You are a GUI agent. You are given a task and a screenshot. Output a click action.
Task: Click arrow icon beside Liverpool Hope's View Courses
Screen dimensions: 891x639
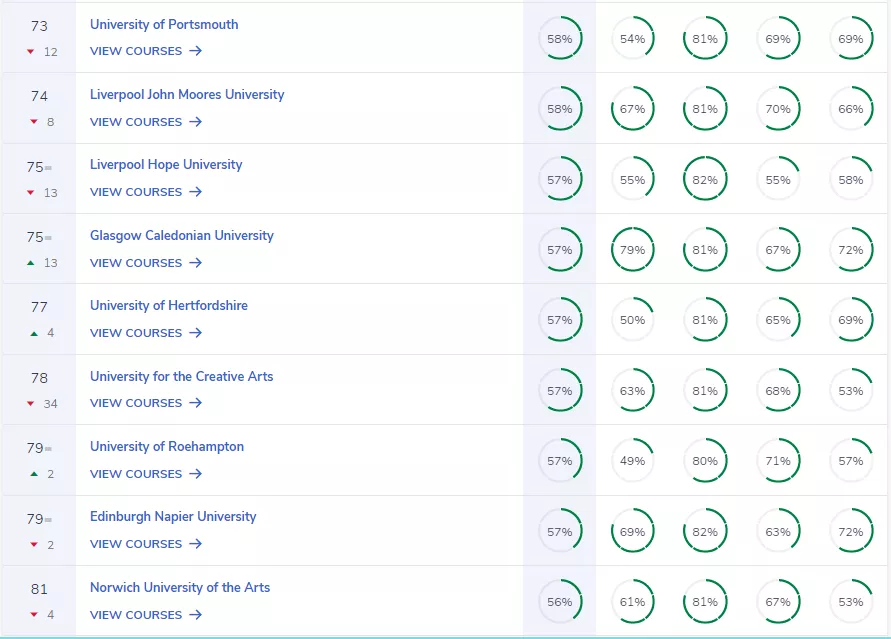[195, 192]
